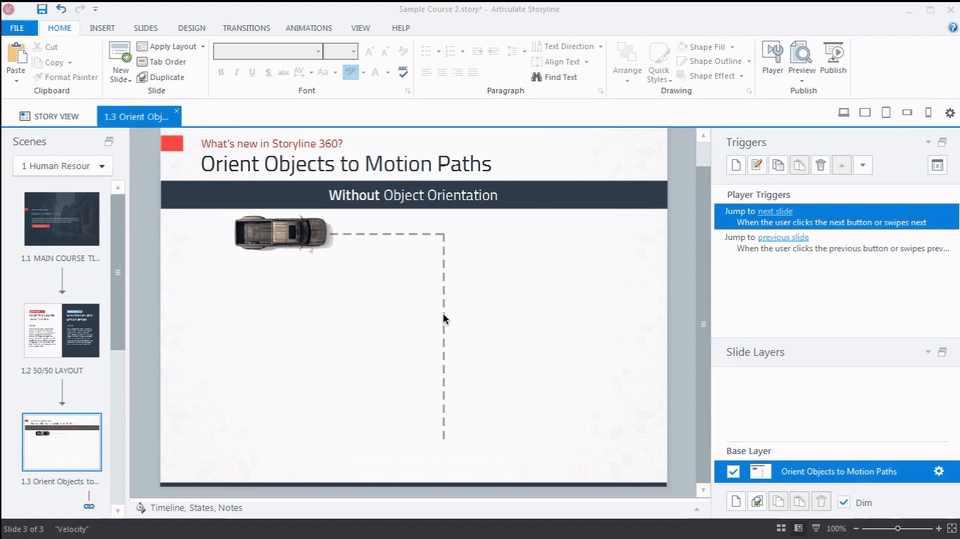Open the ANIMATIONS ribbon tab
Image resolution: width=960 pixels, height=539 pixels.
click(309, 28)
